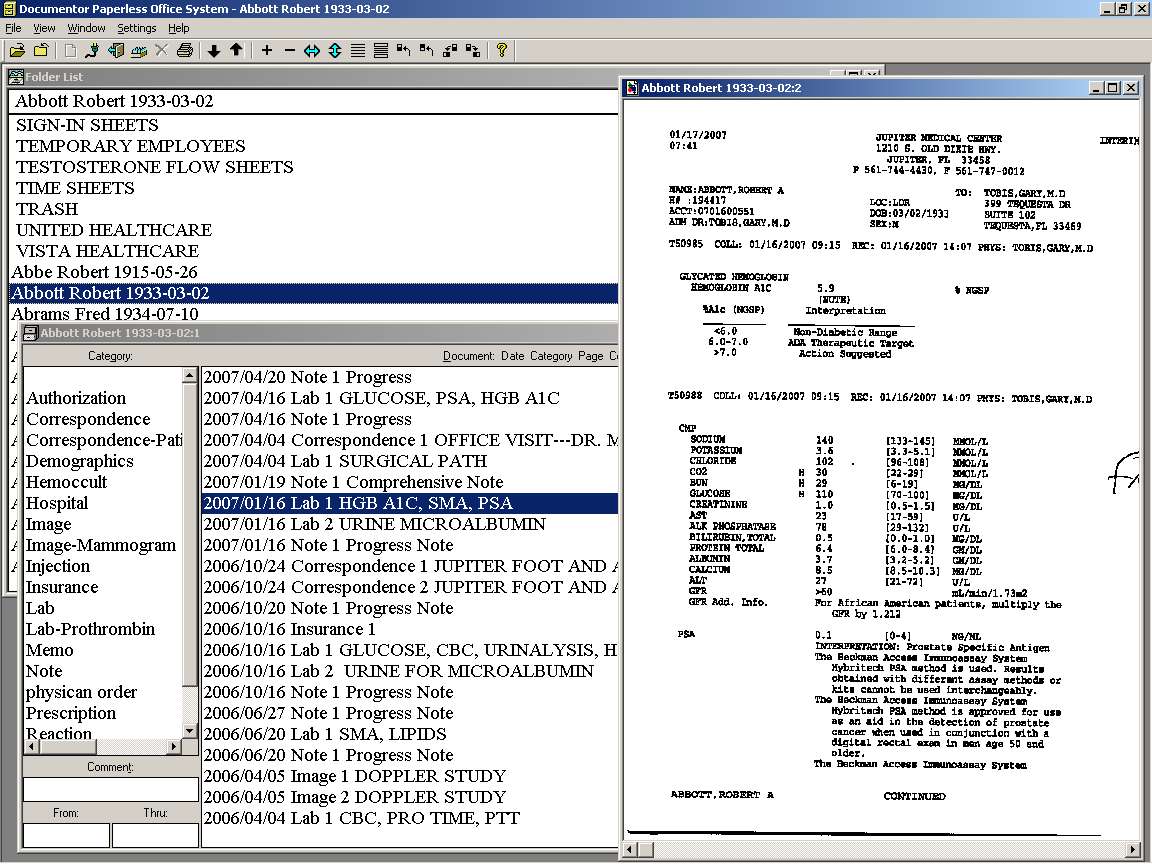
Task: Click the cyan fit-width horizontal arrows icon
Action: [312, 50]
